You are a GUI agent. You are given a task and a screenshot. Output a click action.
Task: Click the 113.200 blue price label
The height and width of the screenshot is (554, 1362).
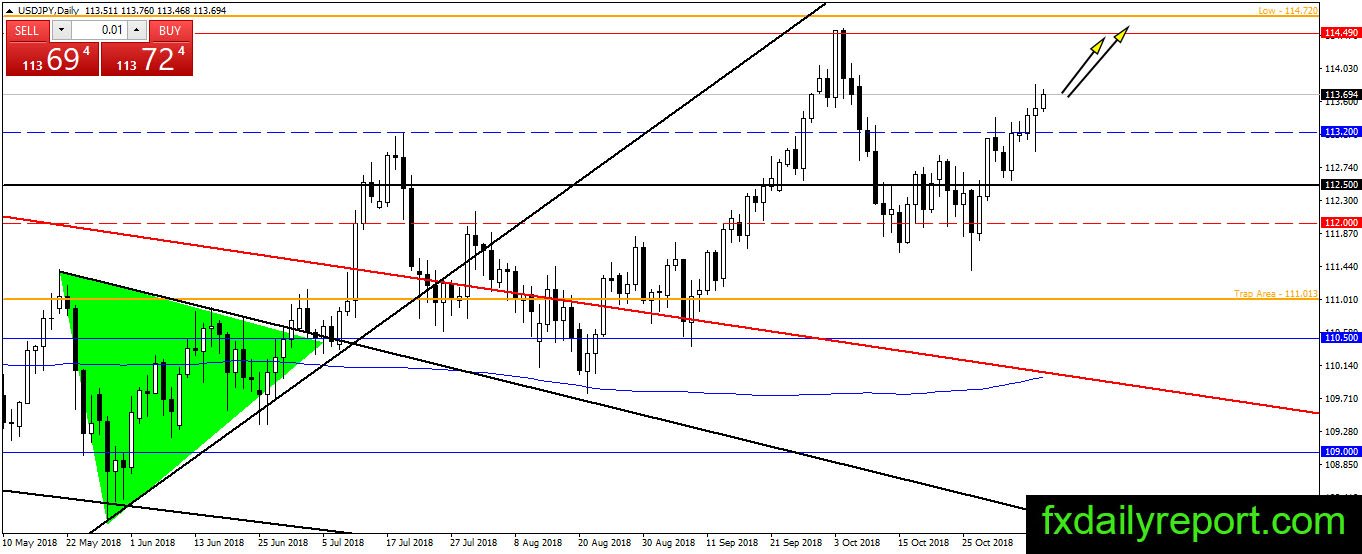1341,131
